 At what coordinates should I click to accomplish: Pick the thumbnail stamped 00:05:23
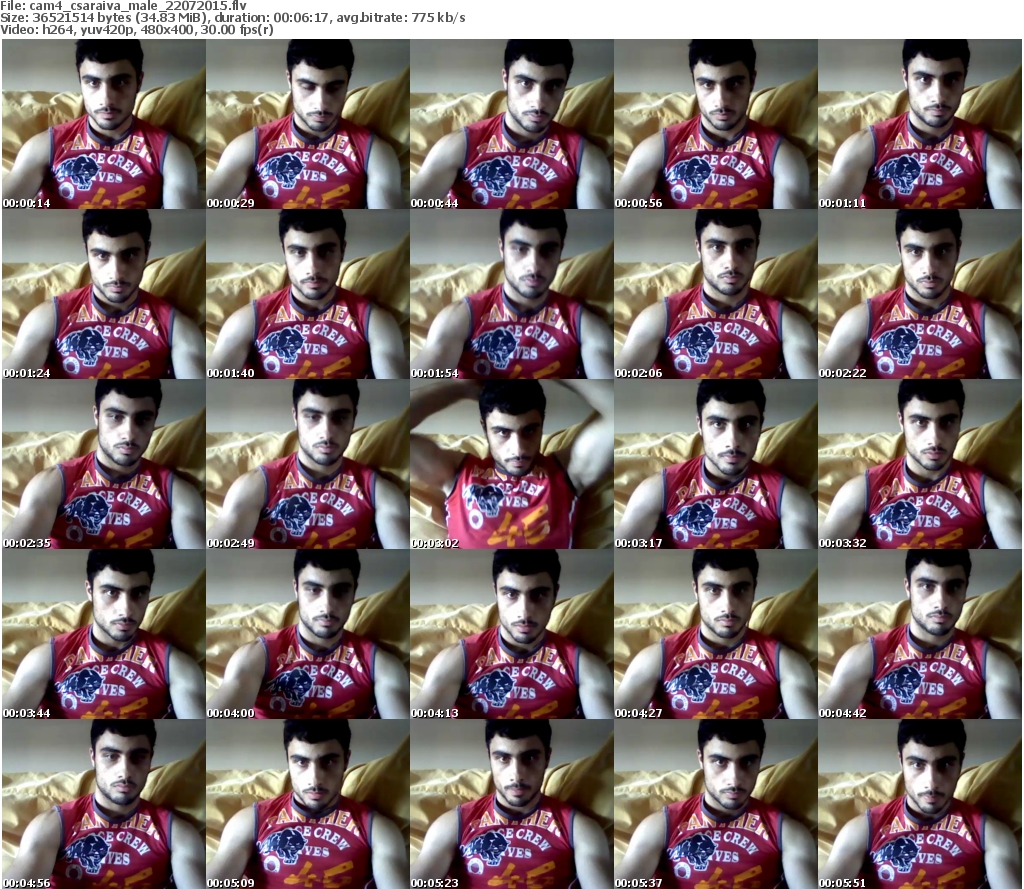(511, 804)
